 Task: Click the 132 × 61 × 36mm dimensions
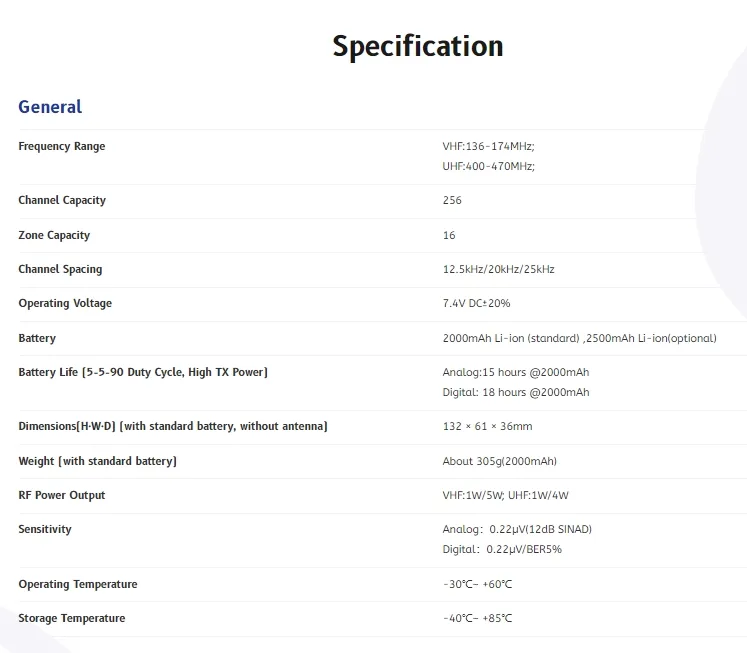point(487,426)
